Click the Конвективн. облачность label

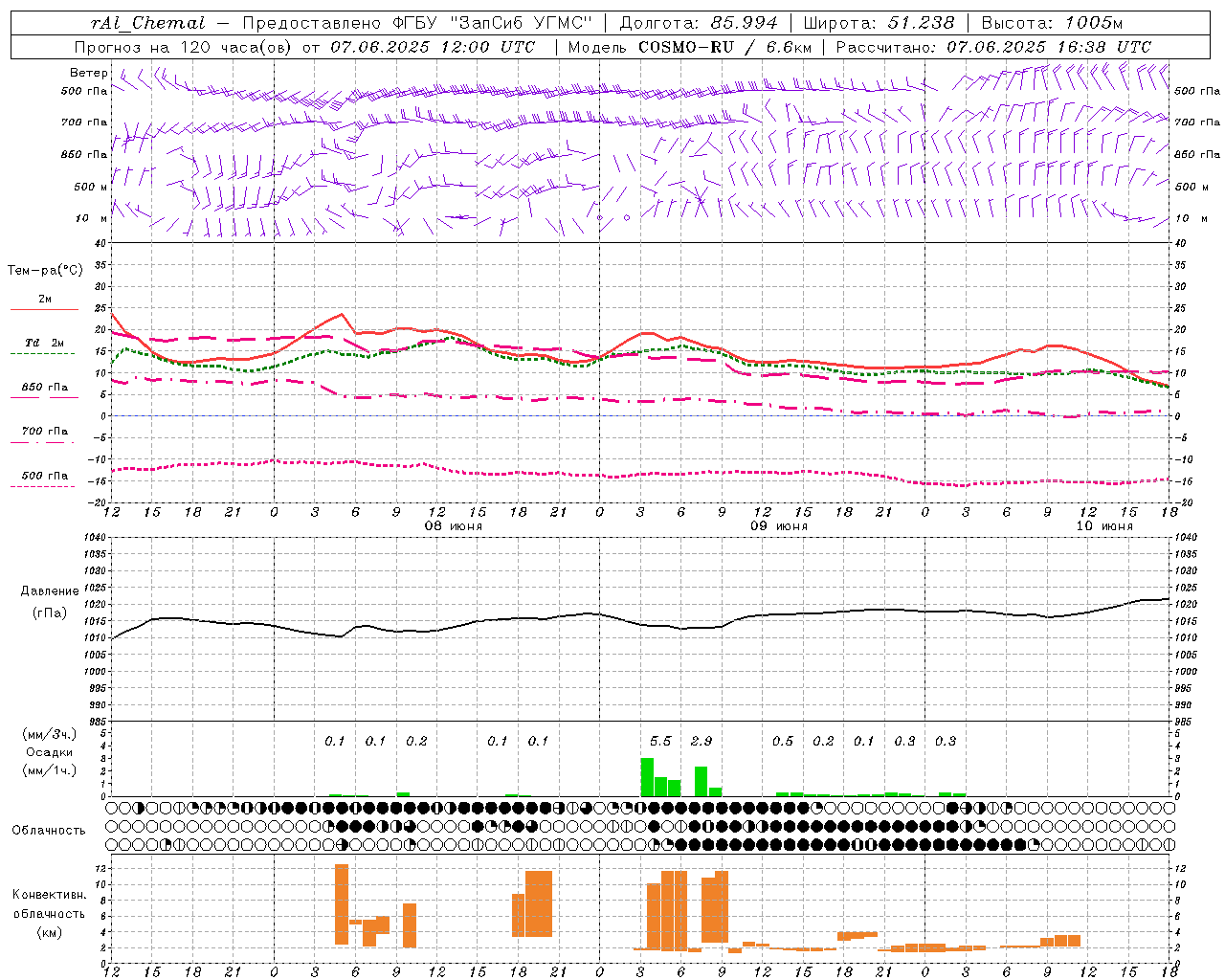[49, 904]
